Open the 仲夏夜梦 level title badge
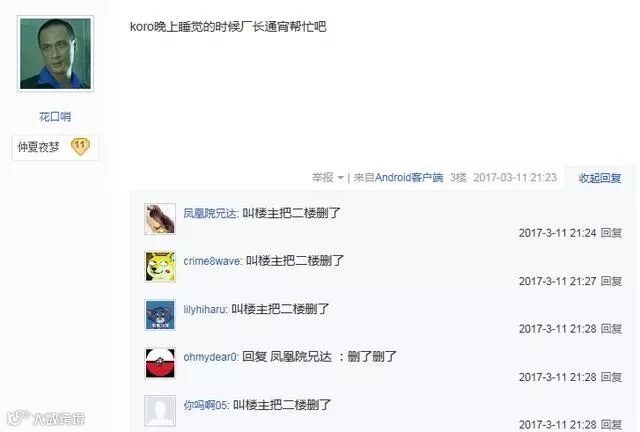Viewport: 640px width, 432px height. point(38,147)
